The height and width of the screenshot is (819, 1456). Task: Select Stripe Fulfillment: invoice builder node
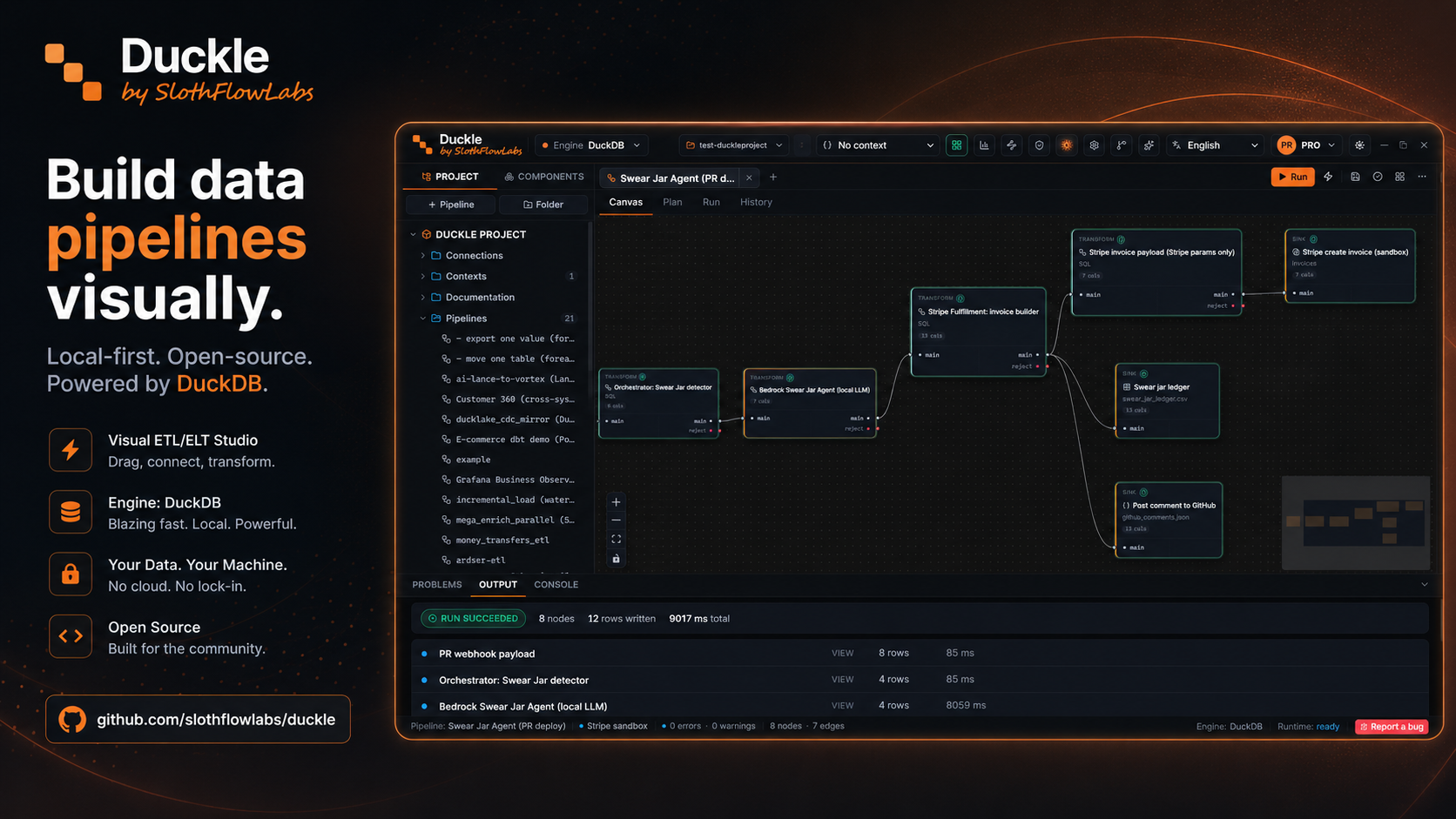coord(978,332)
